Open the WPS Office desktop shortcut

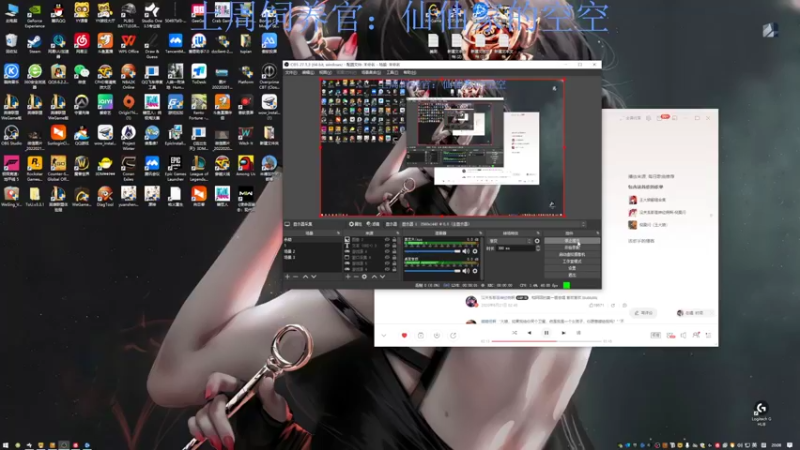[x=128, y=44]
